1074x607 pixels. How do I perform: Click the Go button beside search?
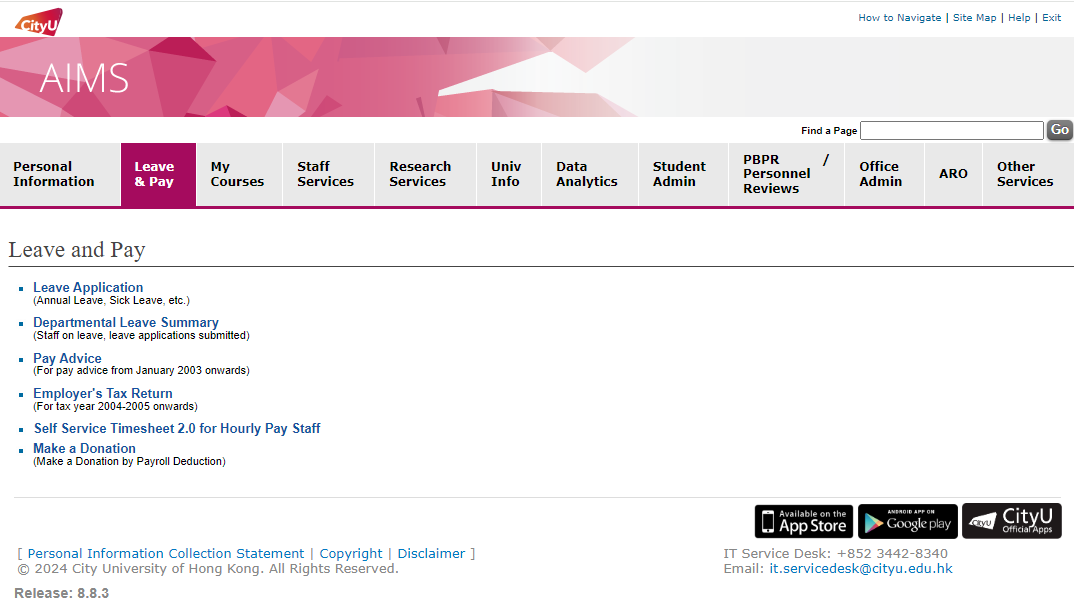point(1059,130)
